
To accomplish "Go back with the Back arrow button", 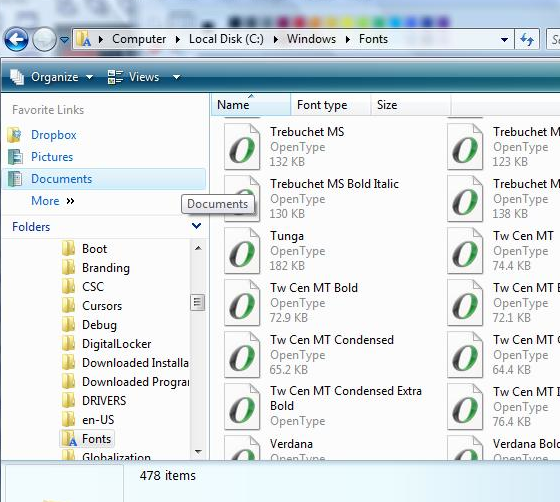I will pyautogui.click(x=16, y=39).
